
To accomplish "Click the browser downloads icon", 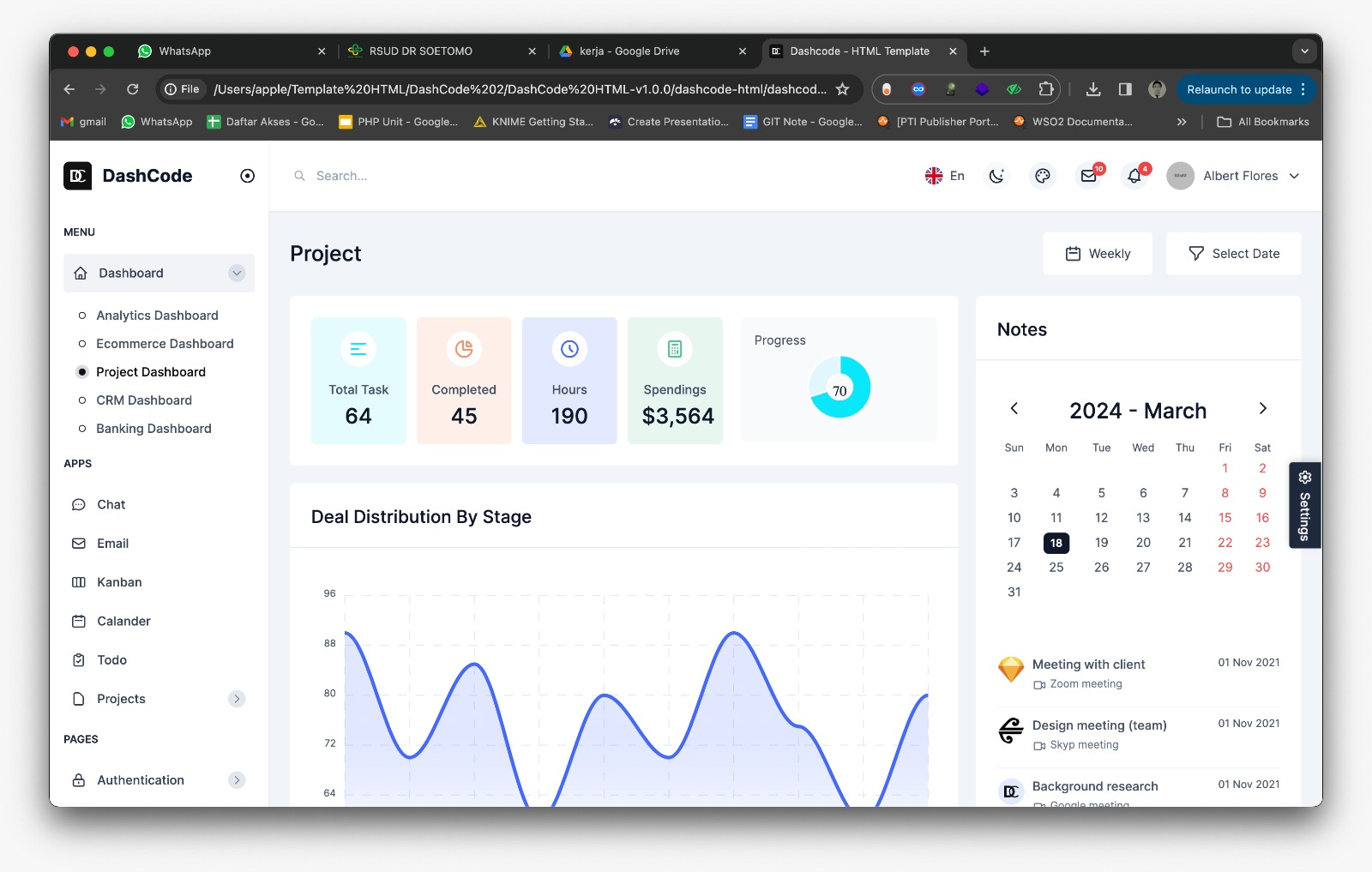I will pyautogui.click(x=1093, y=89).
